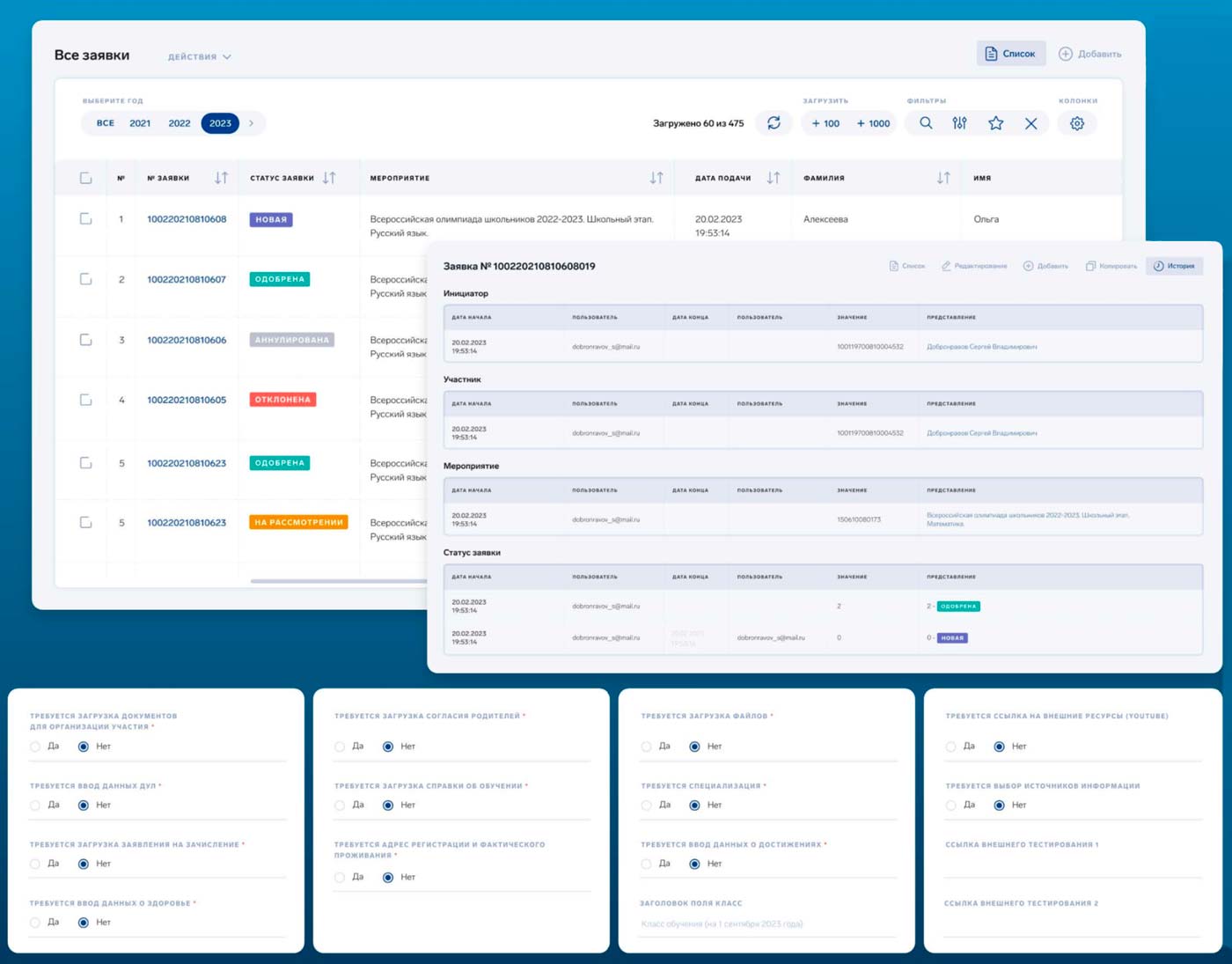Load +100 more records

tap(825, 123)
